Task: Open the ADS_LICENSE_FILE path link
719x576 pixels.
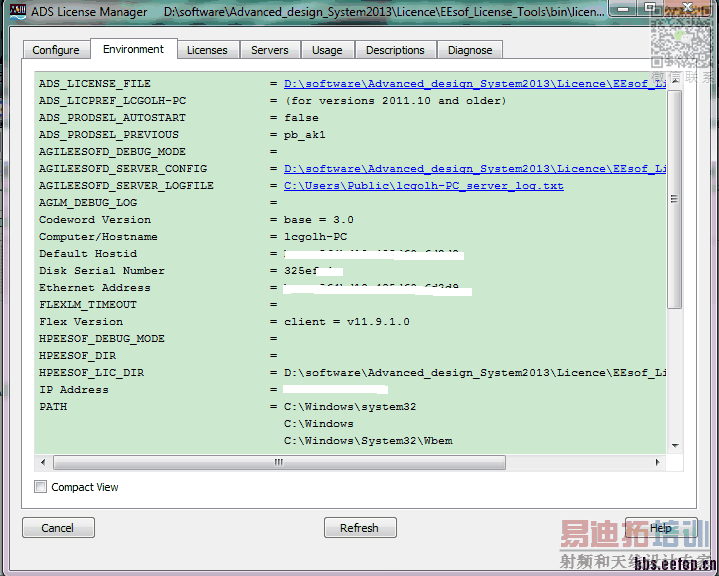Action: point(475,83)
